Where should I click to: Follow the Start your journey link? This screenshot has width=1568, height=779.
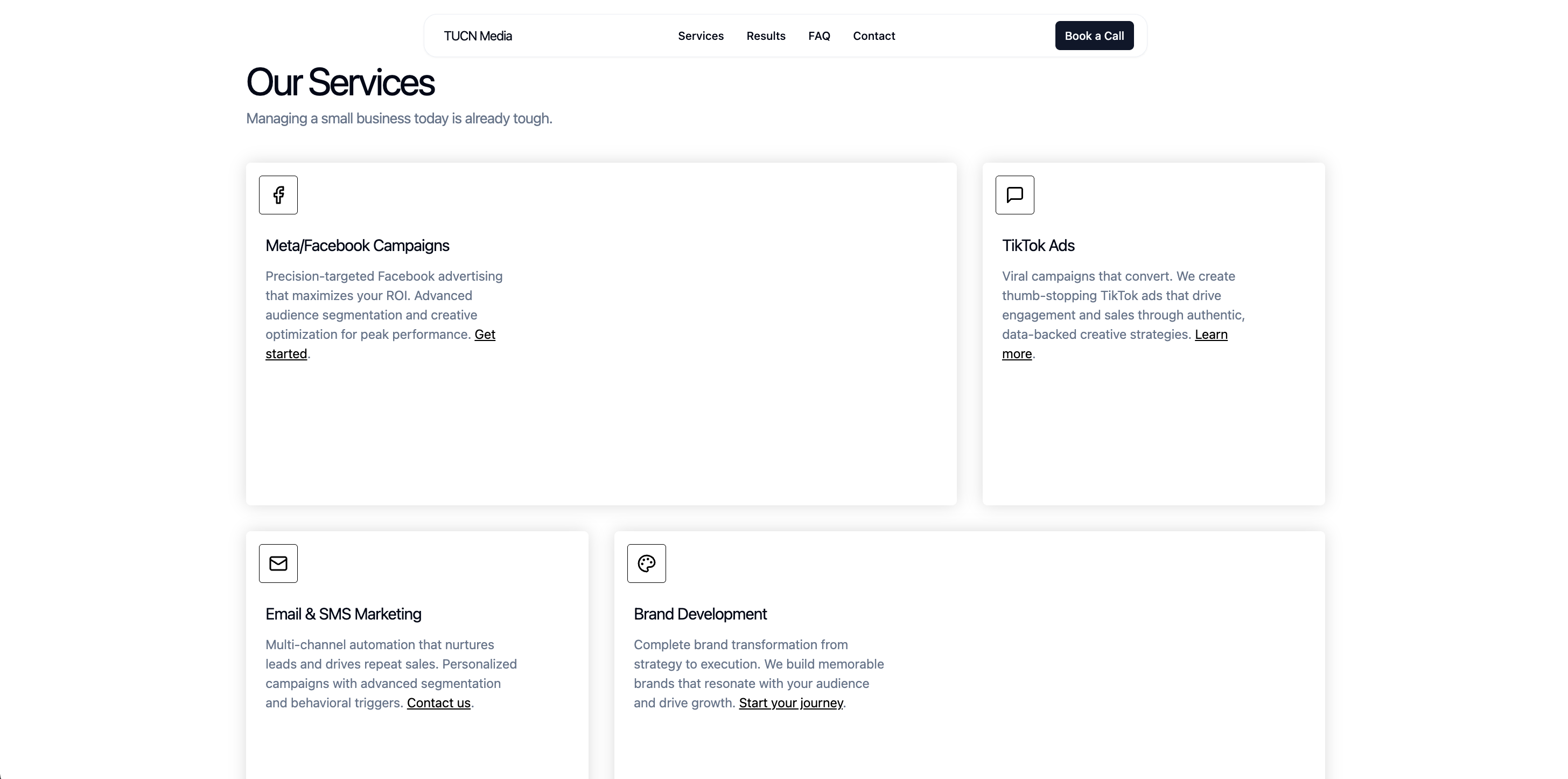(x=790, y=703)
